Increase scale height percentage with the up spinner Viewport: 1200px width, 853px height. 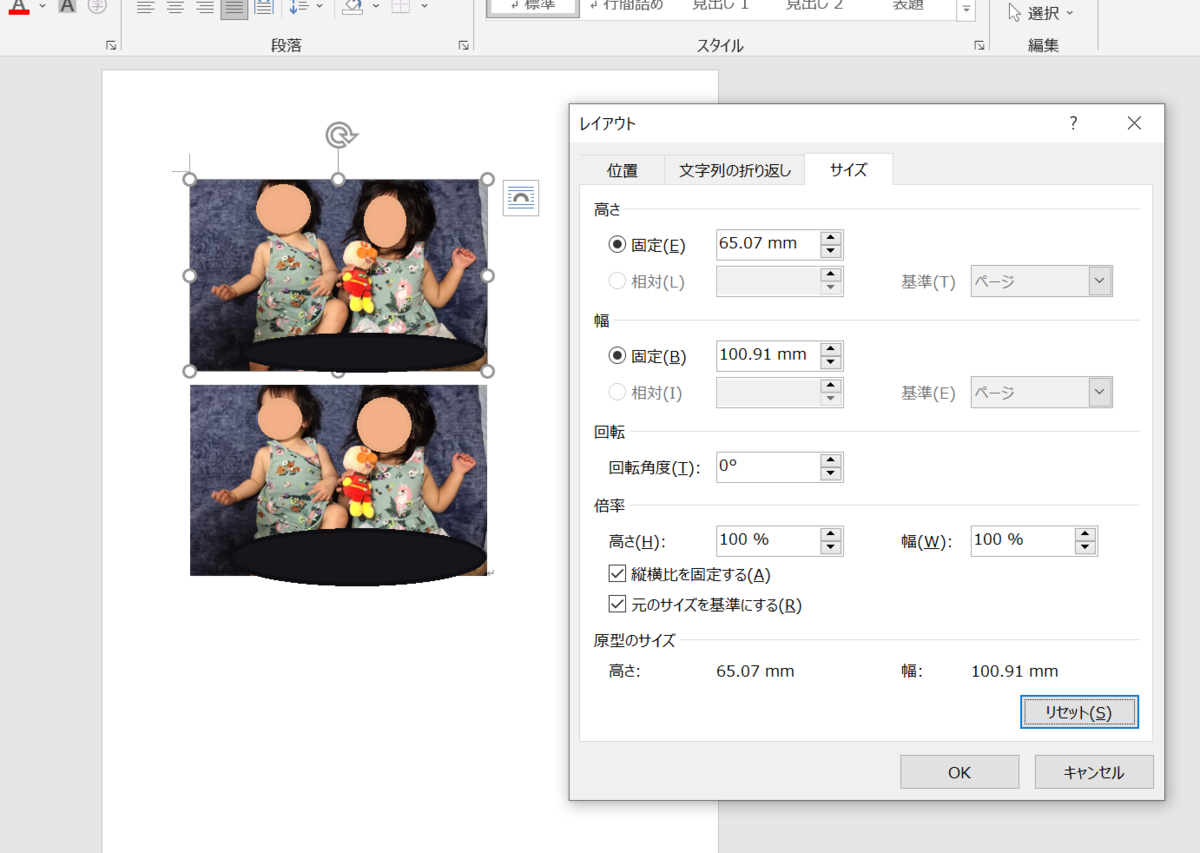[x=831, y=534]
